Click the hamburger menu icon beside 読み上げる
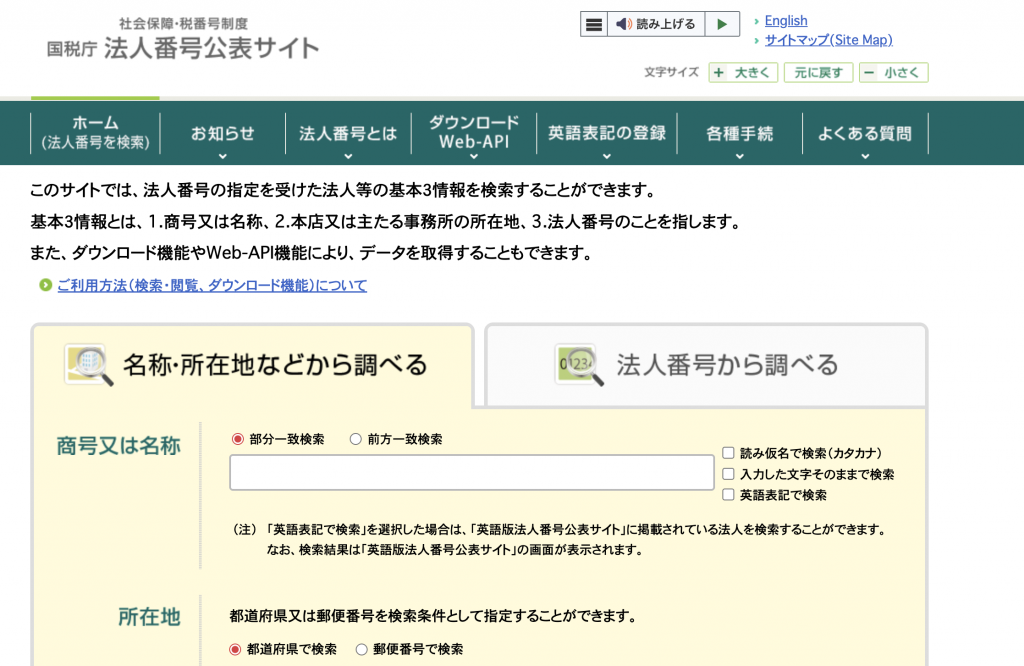Screen dimensions: 1024x666 594,24
